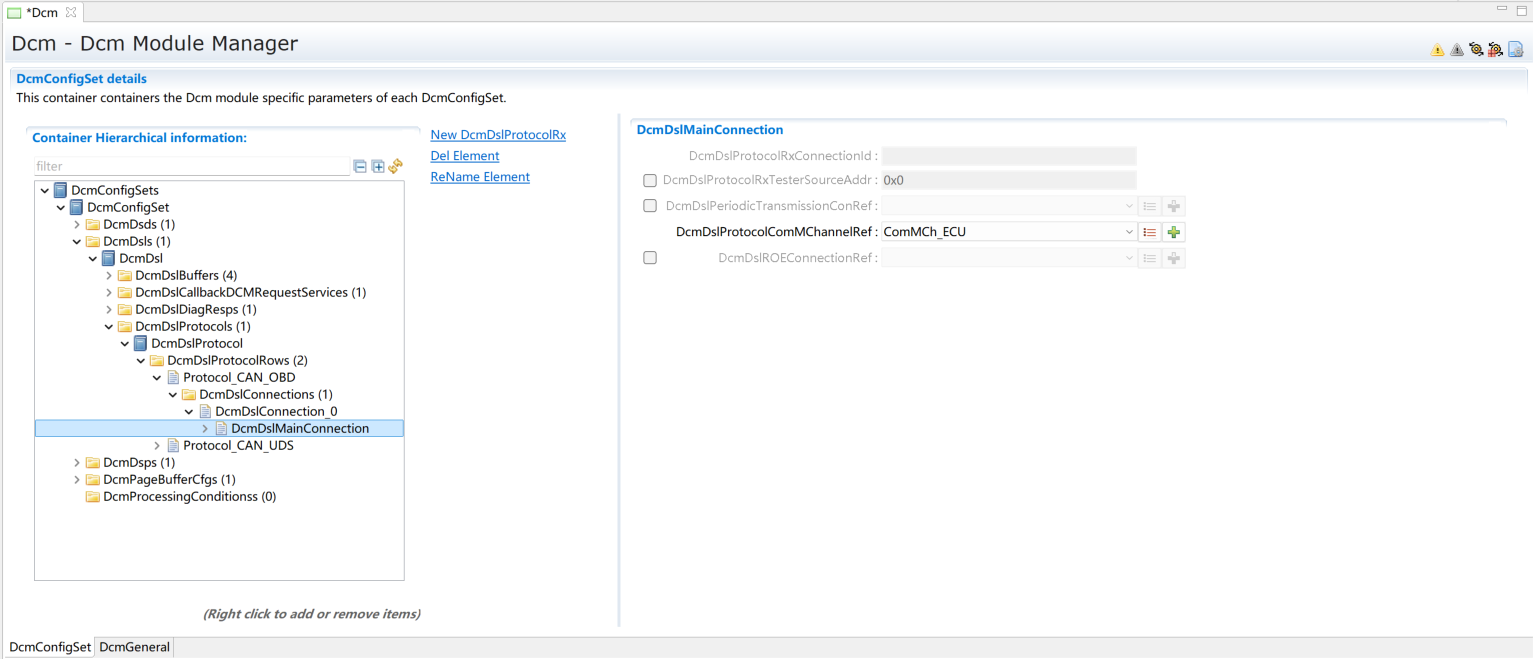Enable the DcmDslProtocolRxTesterSourceAddr checkbox

[x=650, y=181]
